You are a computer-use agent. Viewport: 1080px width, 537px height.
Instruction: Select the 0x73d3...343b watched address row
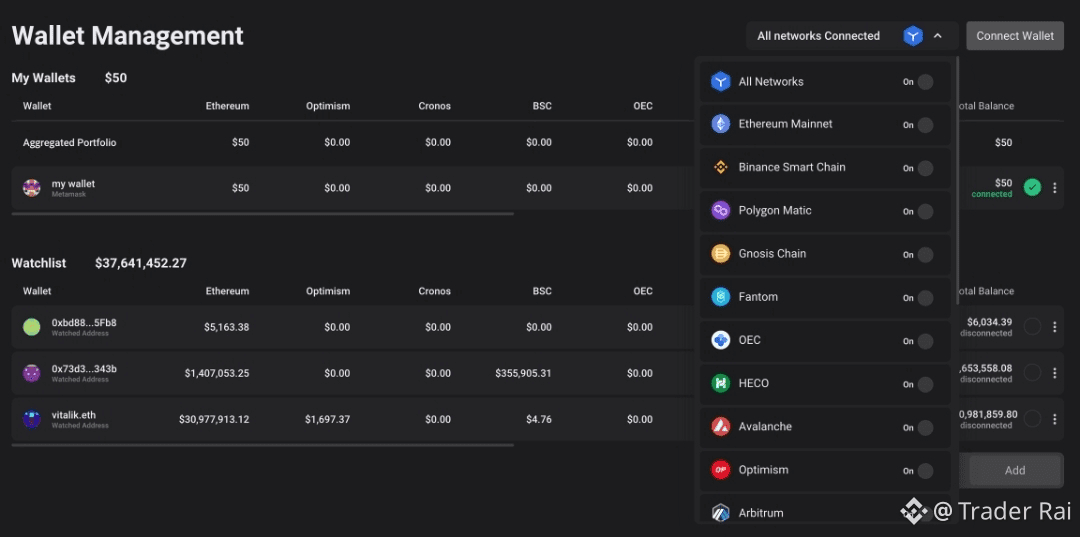click(84, 373)
